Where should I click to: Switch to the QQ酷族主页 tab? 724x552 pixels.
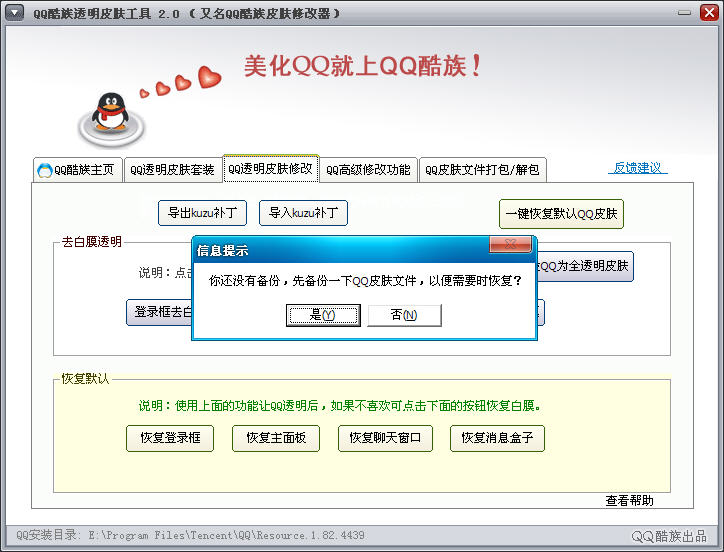click(x=78, y=170)
